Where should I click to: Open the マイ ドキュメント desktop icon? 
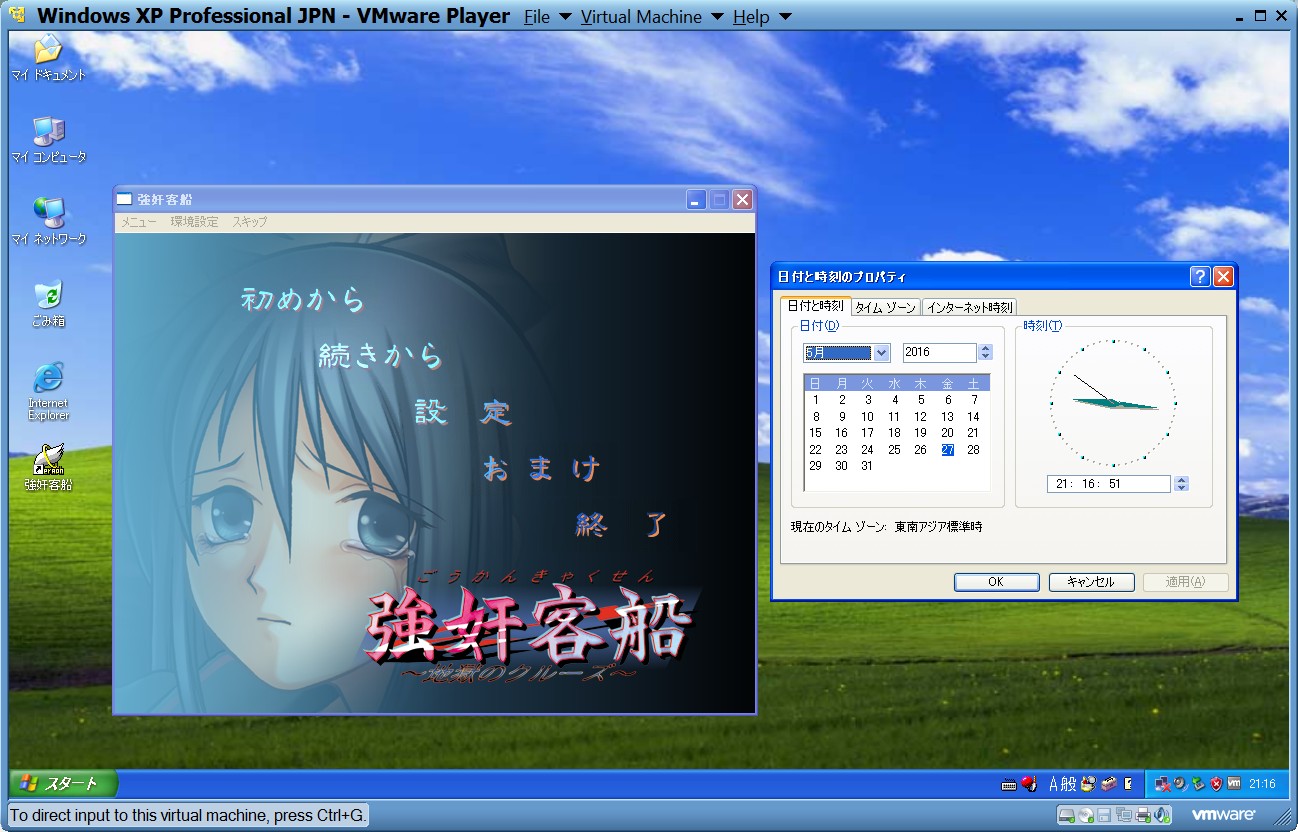pos(48,56)
